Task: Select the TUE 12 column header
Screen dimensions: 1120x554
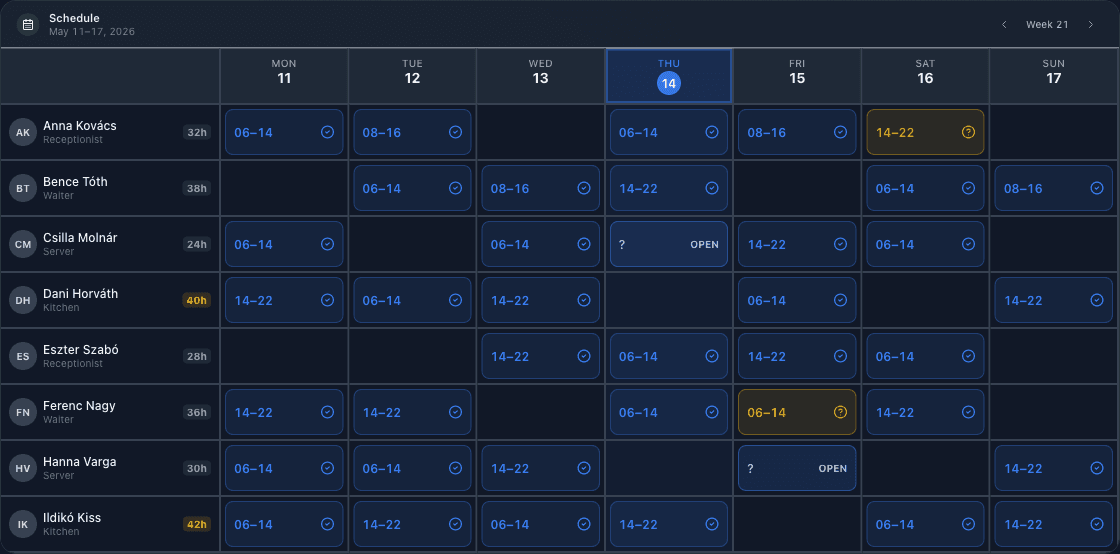Action: pyautogui.click(x=412, y=76)
